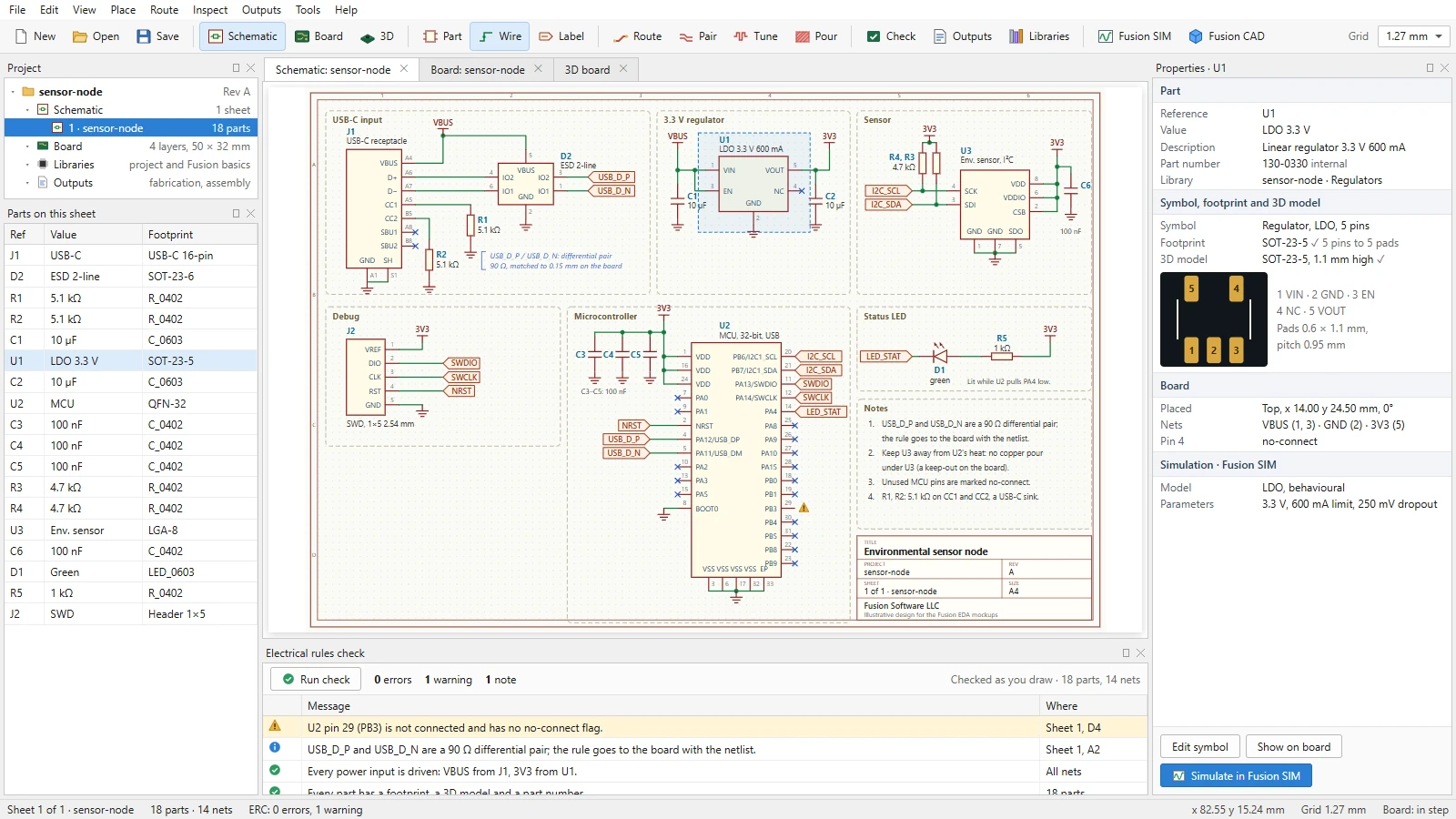Click the SOT-23-5 footprint preview thumbnail
This screenshot has width=1456, height=819.
[x=1213, y=319]
